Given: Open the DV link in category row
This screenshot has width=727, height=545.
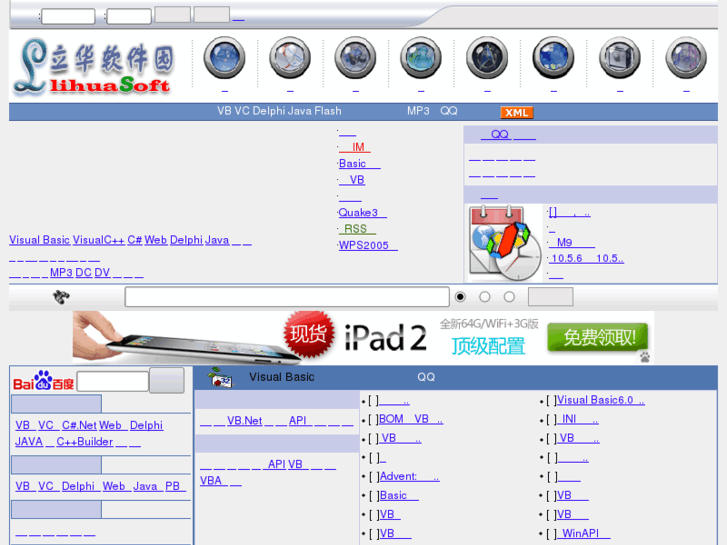Looking at the screenshot, I should click(x=102, y=273).
